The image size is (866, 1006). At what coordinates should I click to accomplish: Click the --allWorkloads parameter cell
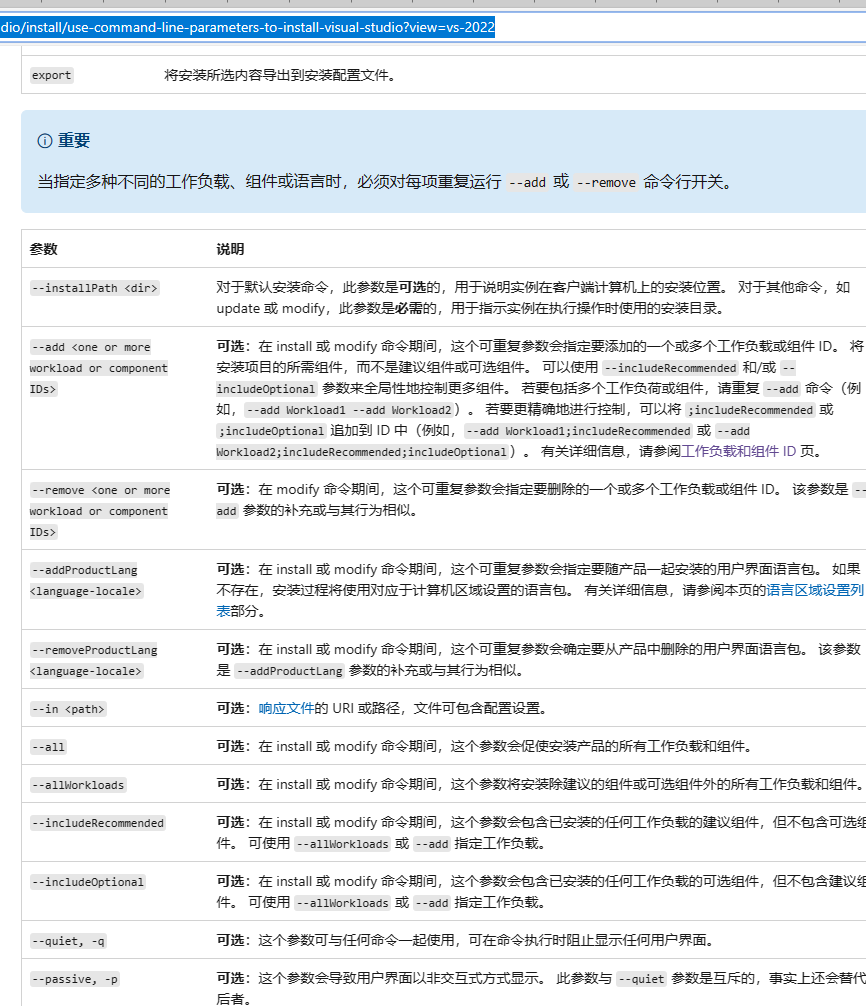[78, 785]
